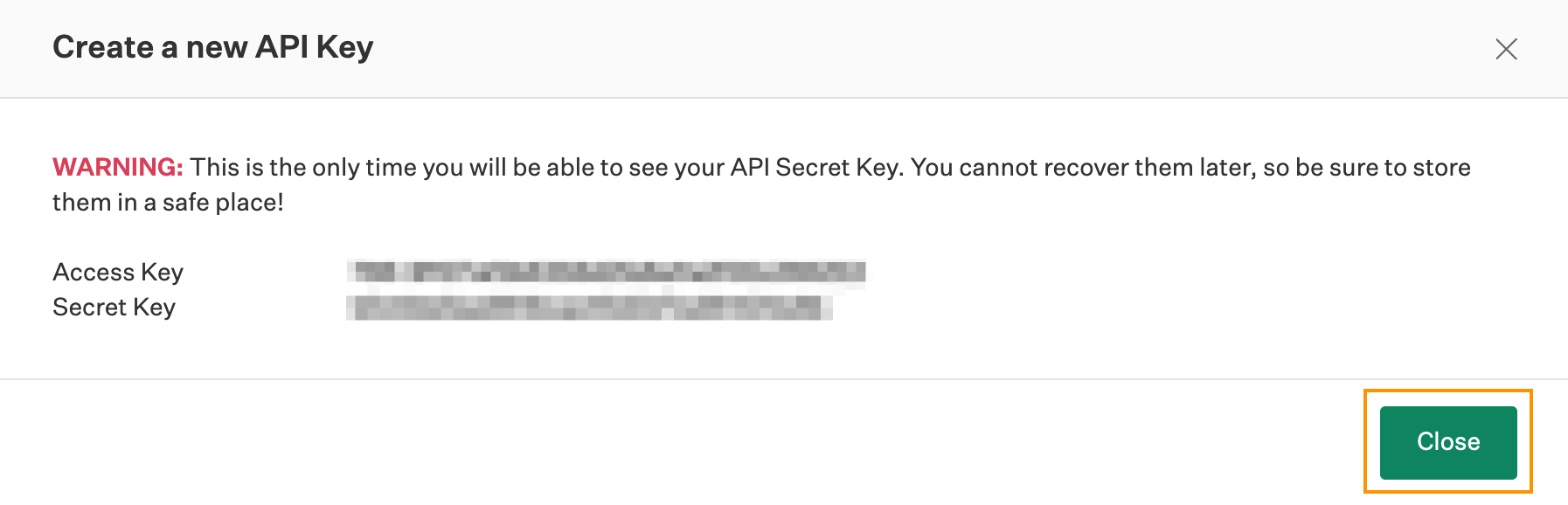
Task: Select the blurred Secret Key value
Action: (589, 308)
